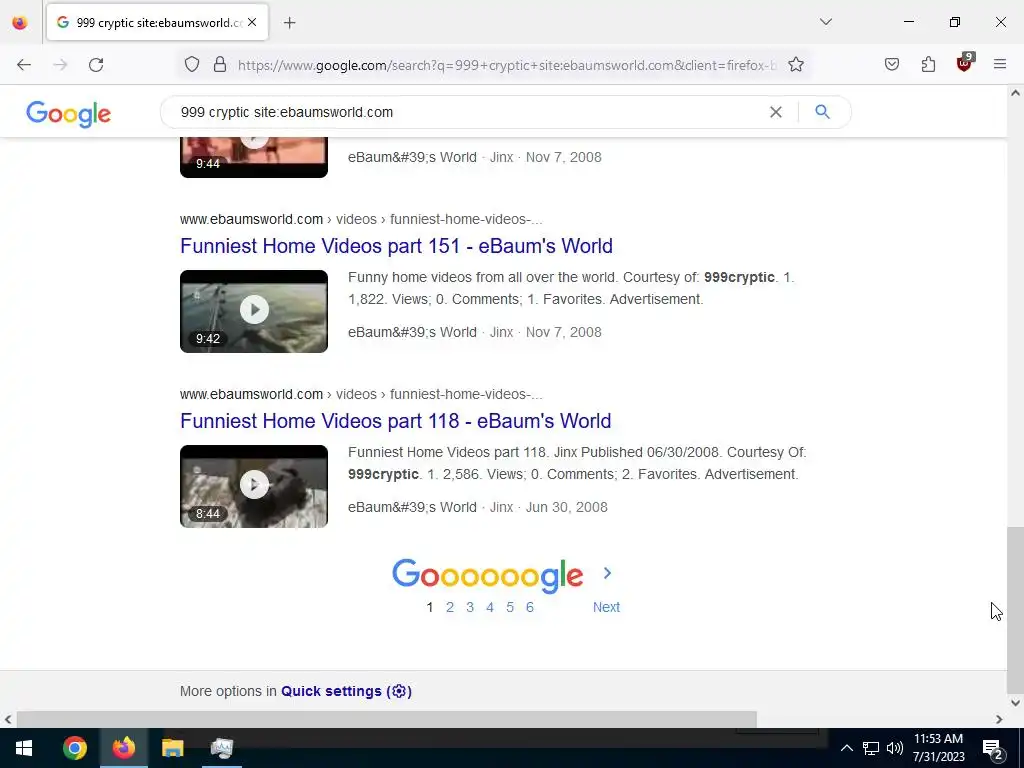
Task: Open the uBlock Origin extension icon
Action: [x=964, y=63]
